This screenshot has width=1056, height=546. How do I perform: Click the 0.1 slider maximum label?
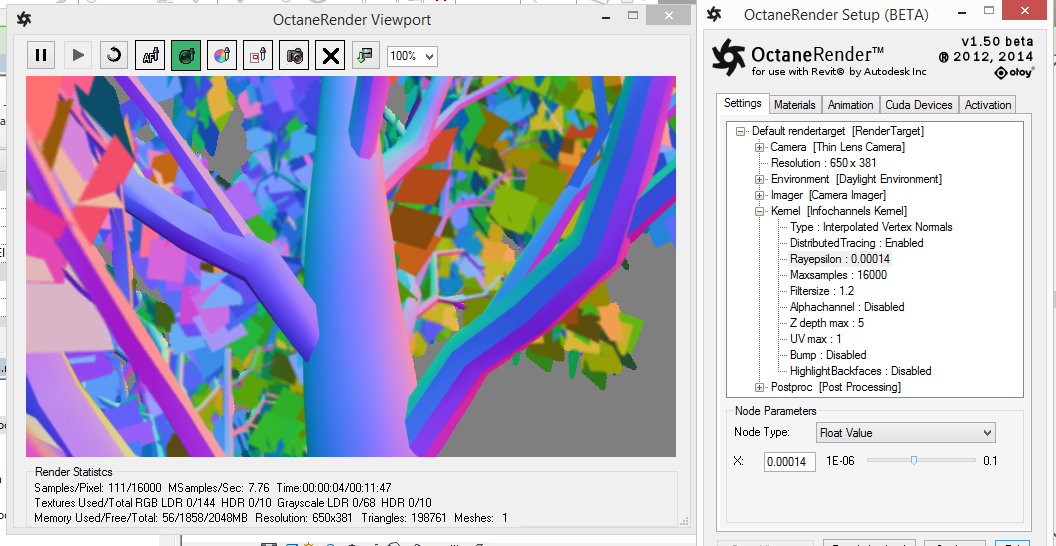(990, 461)
